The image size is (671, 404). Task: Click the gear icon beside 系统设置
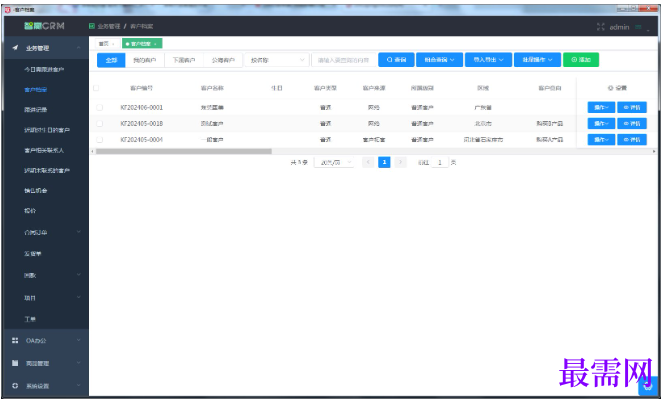pyautogui.click(x=15, y=386)
